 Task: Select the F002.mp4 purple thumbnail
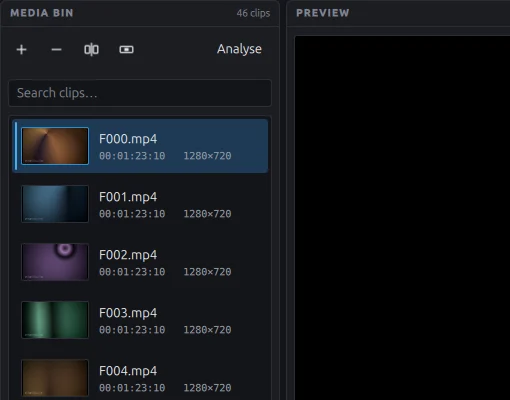tap(55, 262)
